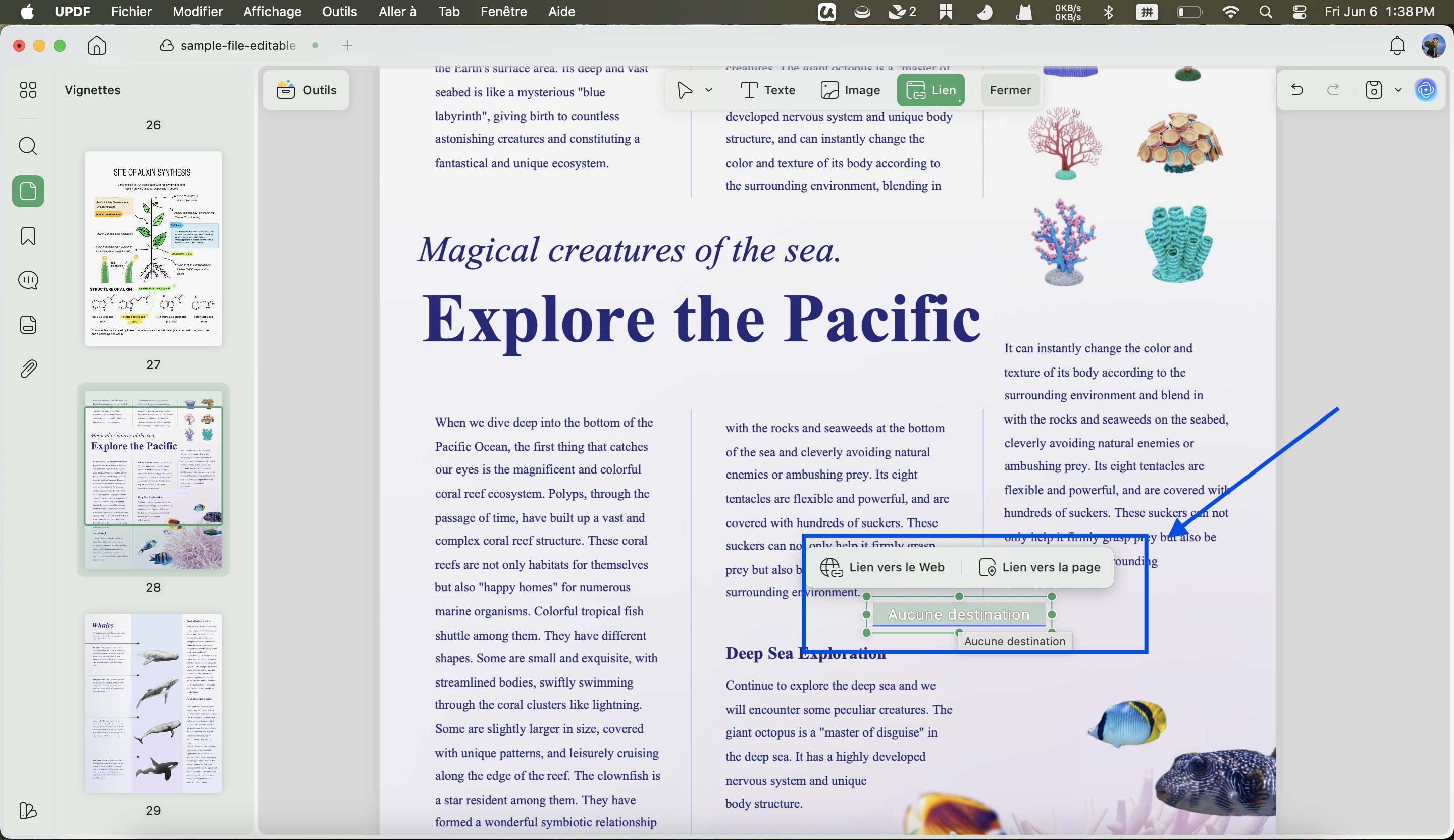This screenshot has width=1454, height=840.
Task: Select the Image editing tool
Action: [x=850, y=90]
